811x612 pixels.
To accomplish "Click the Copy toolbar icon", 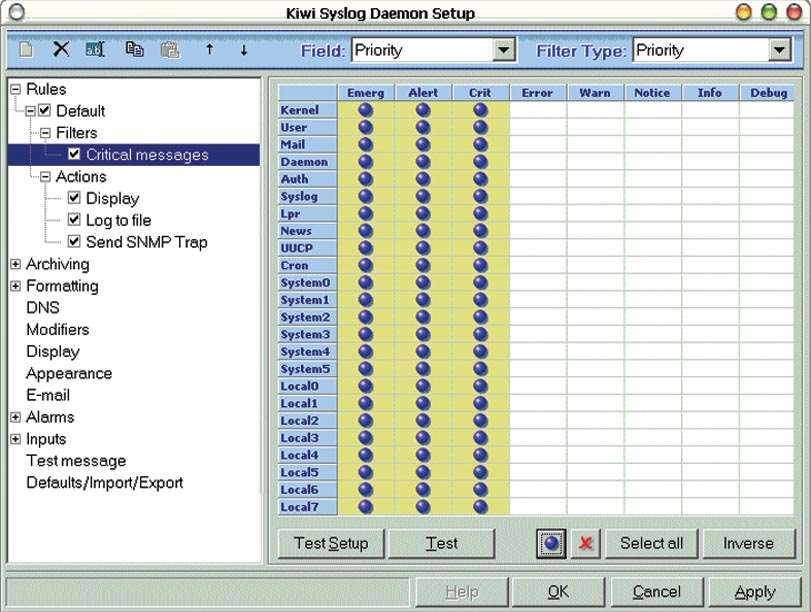I will (x=134, y=50).
